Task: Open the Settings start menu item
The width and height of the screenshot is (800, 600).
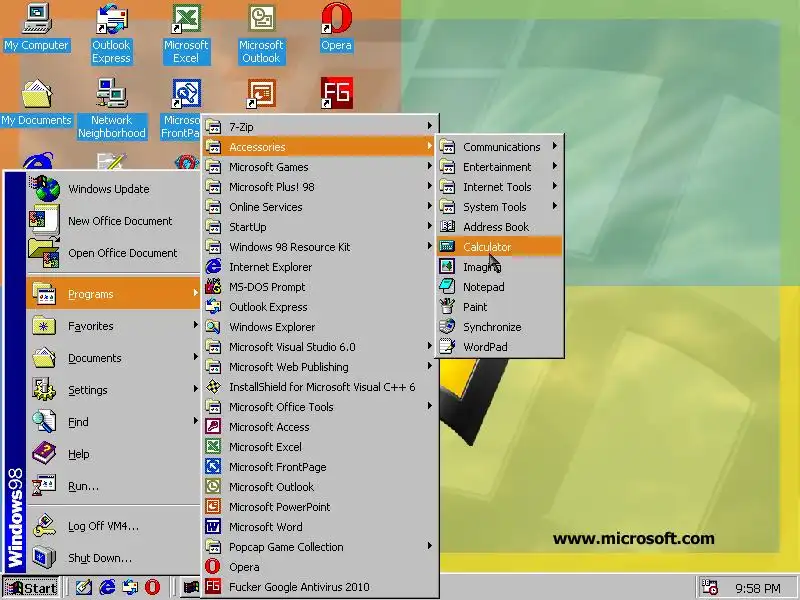Action: [113, 390]
